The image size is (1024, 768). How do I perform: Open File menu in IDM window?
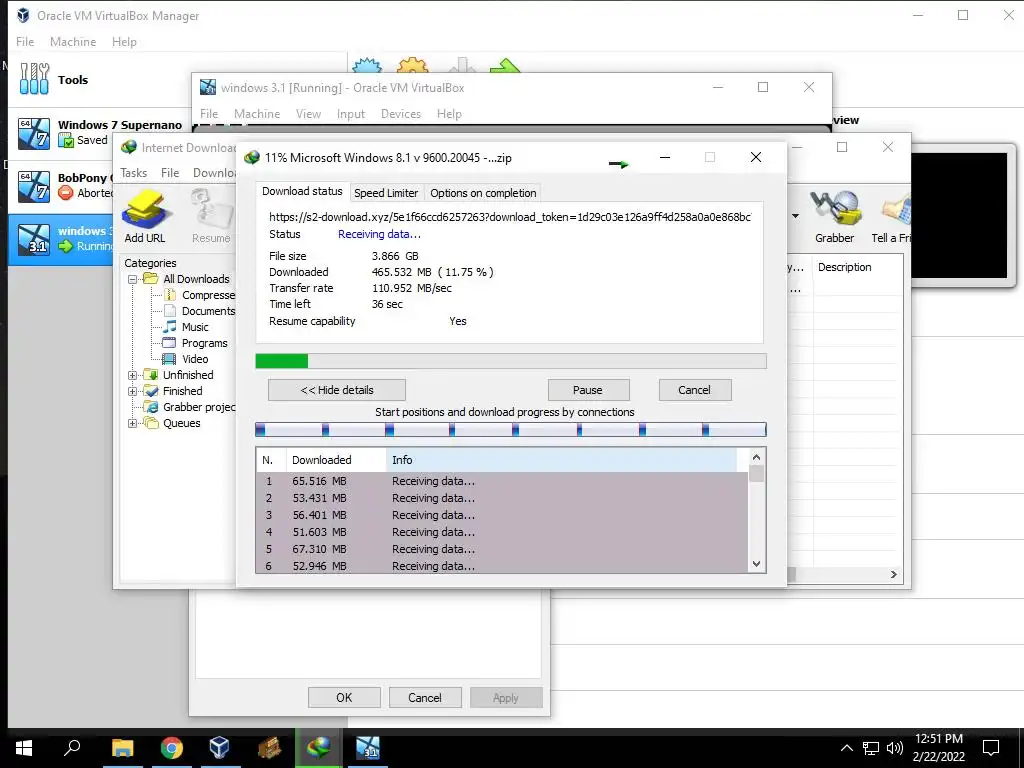170,173
